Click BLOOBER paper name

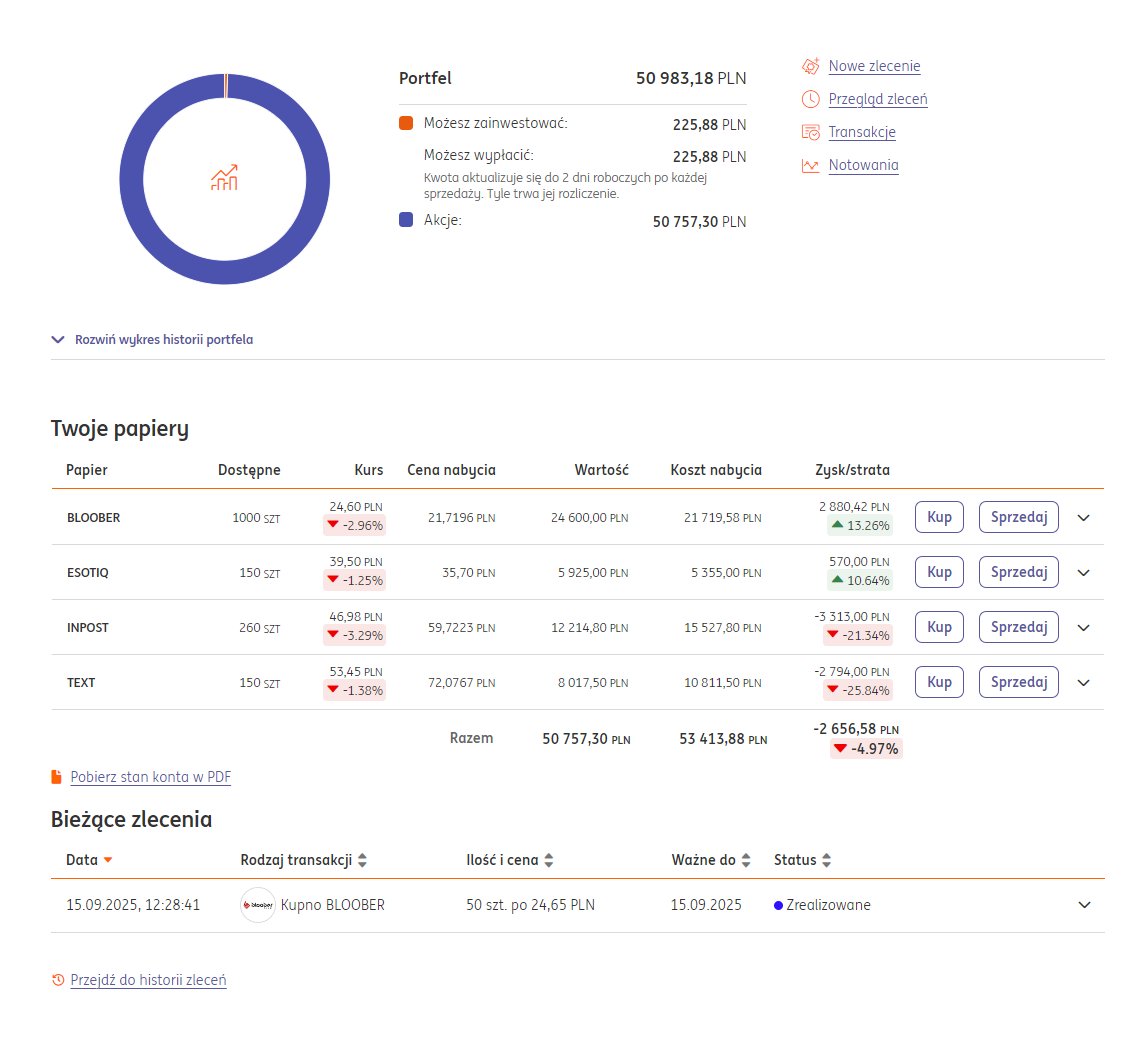click(x=94, y=517)
